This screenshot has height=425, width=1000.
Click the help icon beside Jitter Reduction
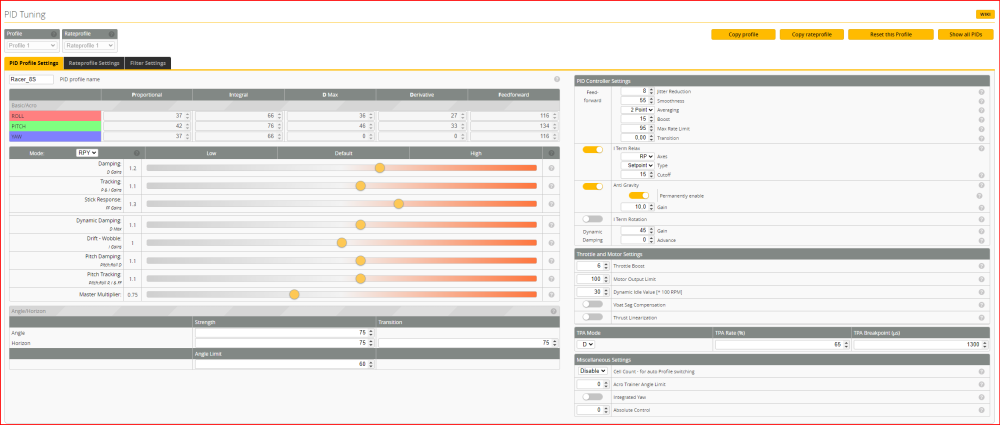(x=982, y=91)
